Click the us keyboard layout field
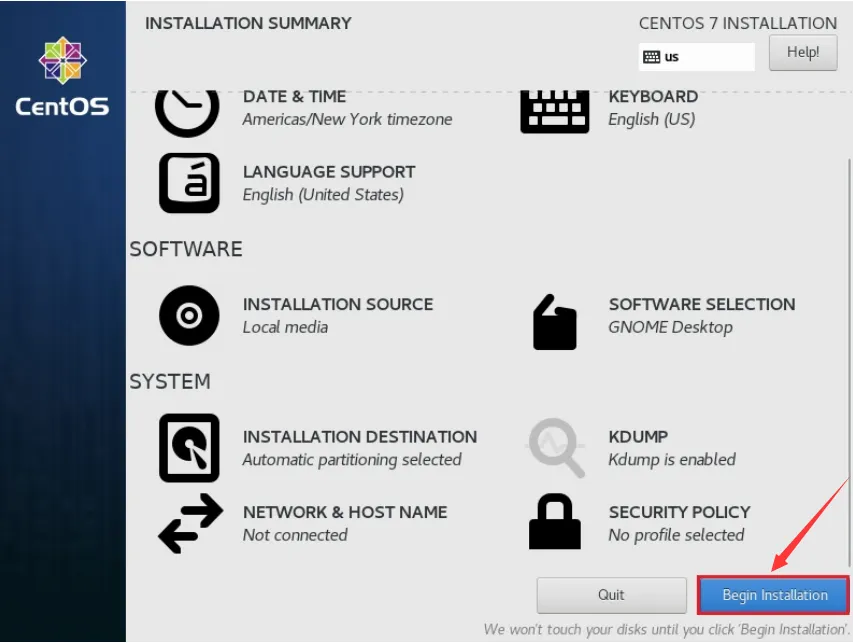Screen dimensions: 853x643 pyautogui.click(x=696, y=57)
